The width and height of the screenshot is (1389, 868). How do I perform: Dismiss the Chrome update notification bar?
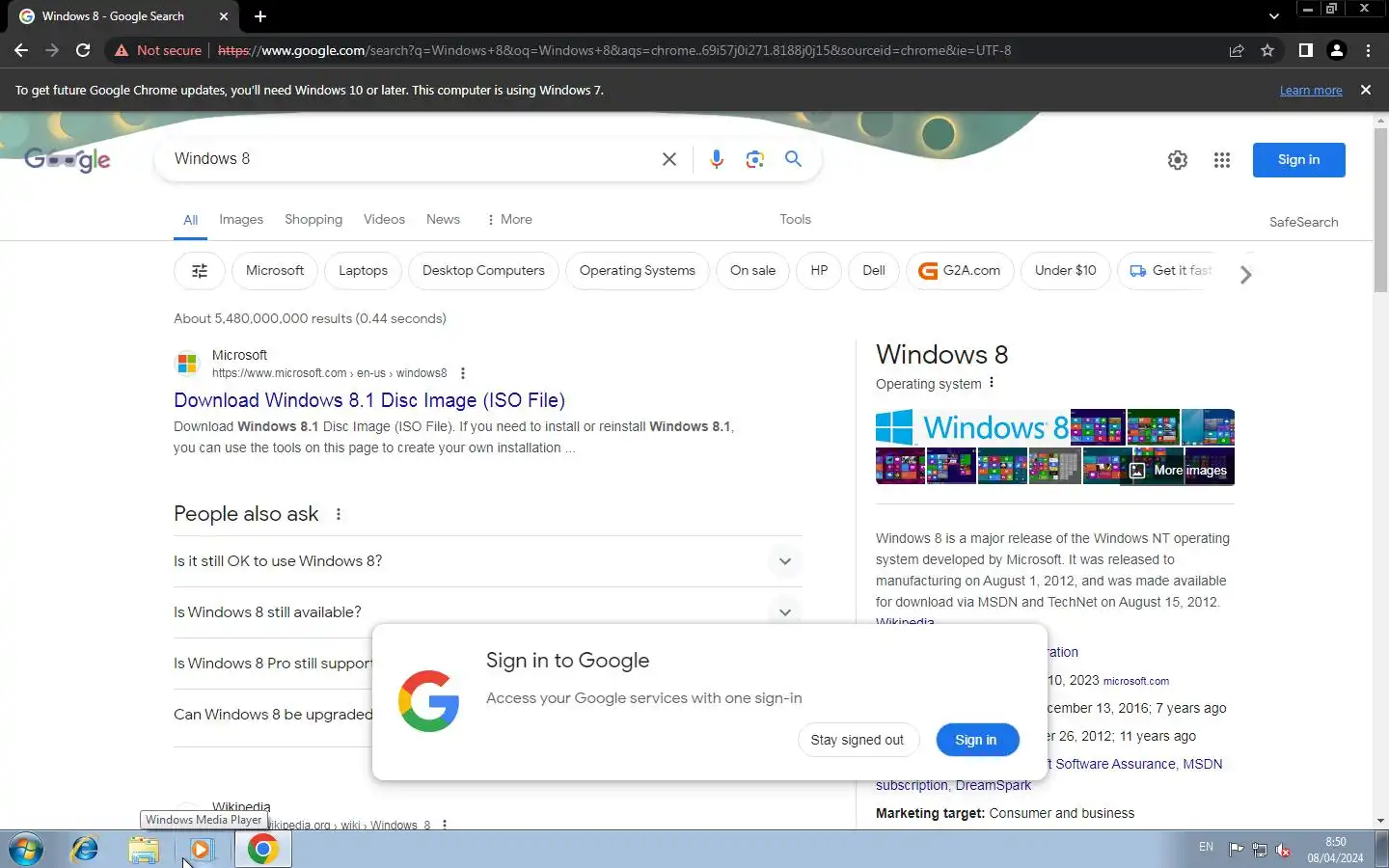tap(1365, 90)
